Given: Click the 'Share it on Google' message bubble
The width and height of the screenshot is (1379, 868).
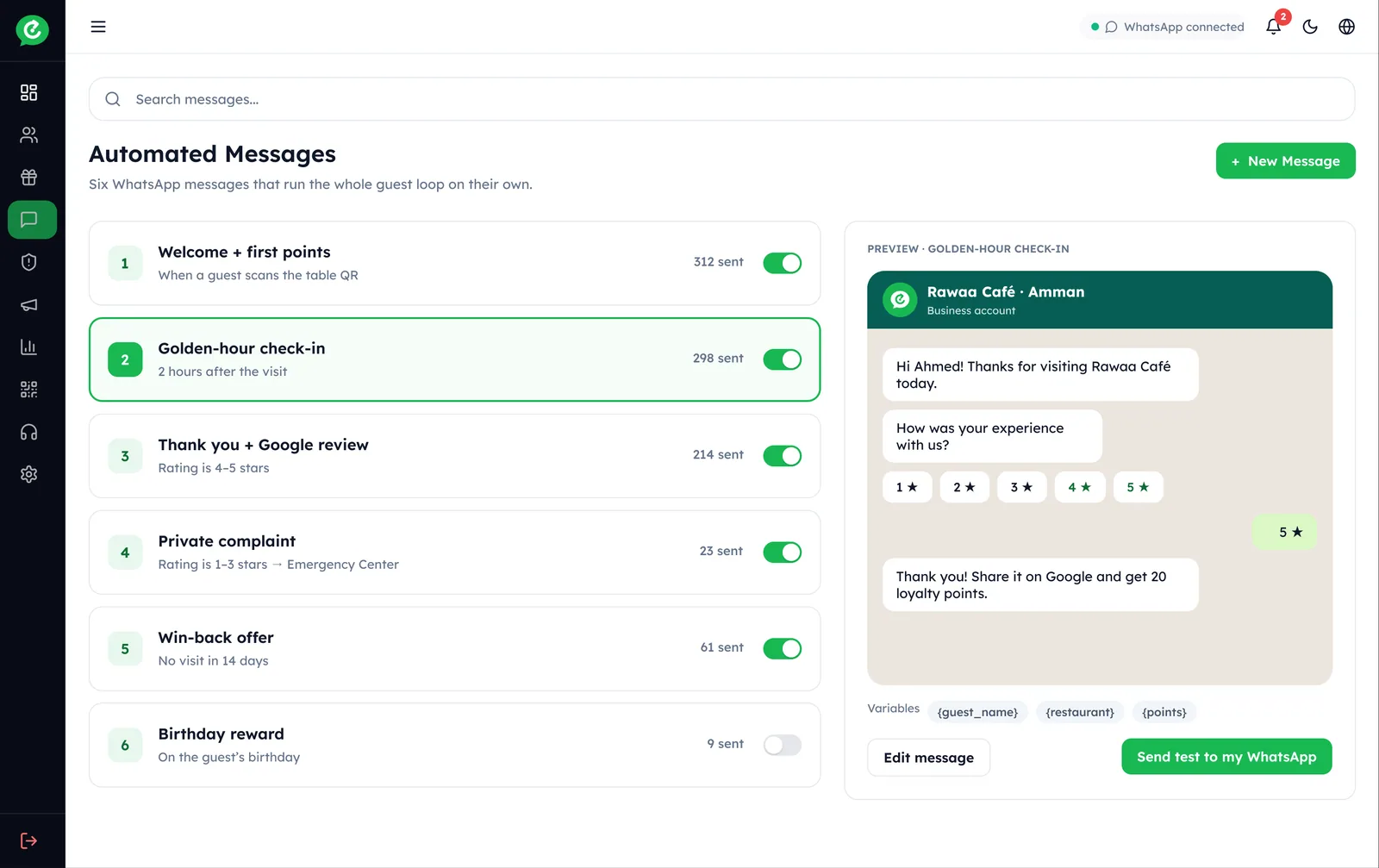Looking at the screenshot, I should (x=1040, y=585).
